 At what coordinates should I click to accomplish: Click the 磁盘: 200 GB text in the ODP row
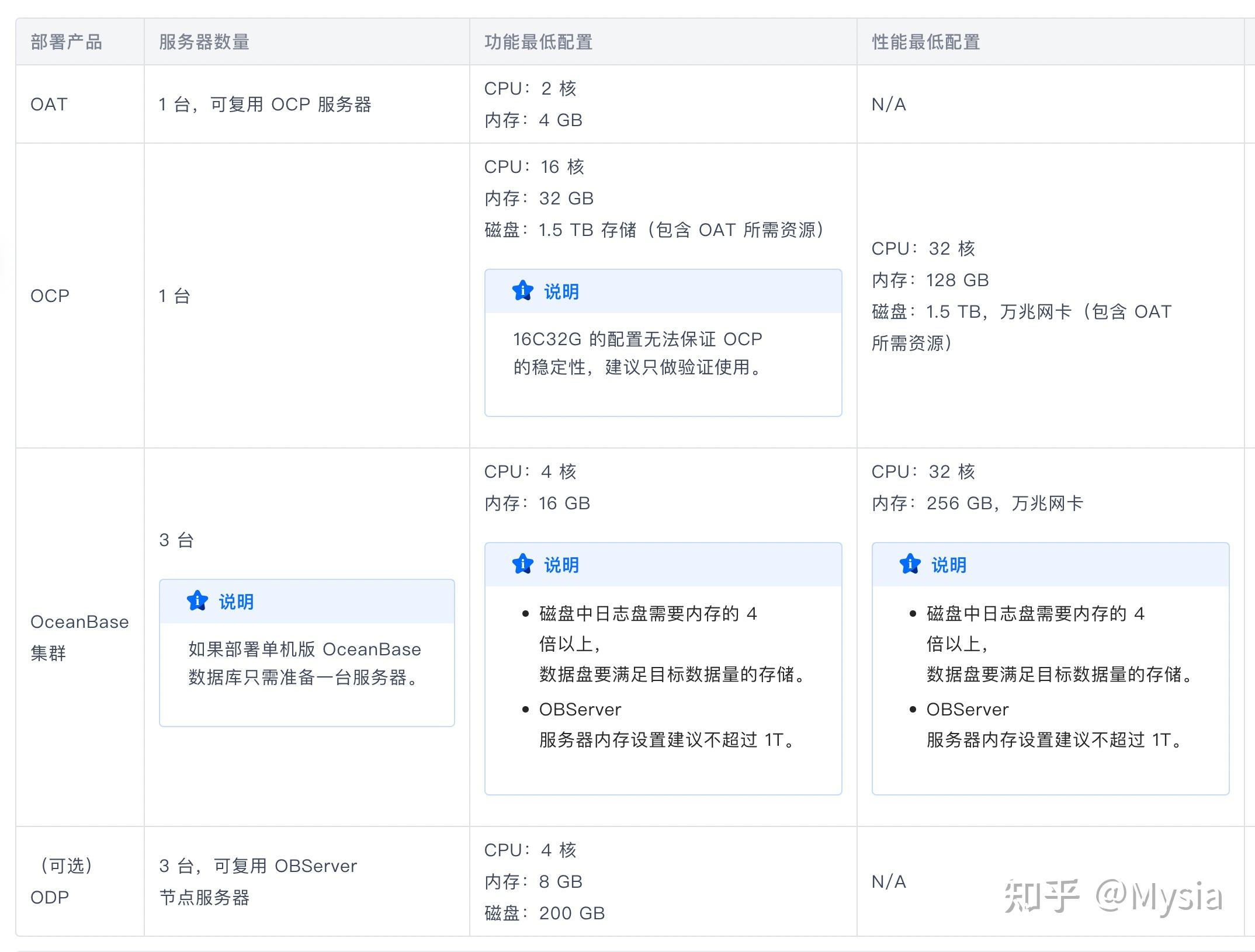tap(545, 913)
